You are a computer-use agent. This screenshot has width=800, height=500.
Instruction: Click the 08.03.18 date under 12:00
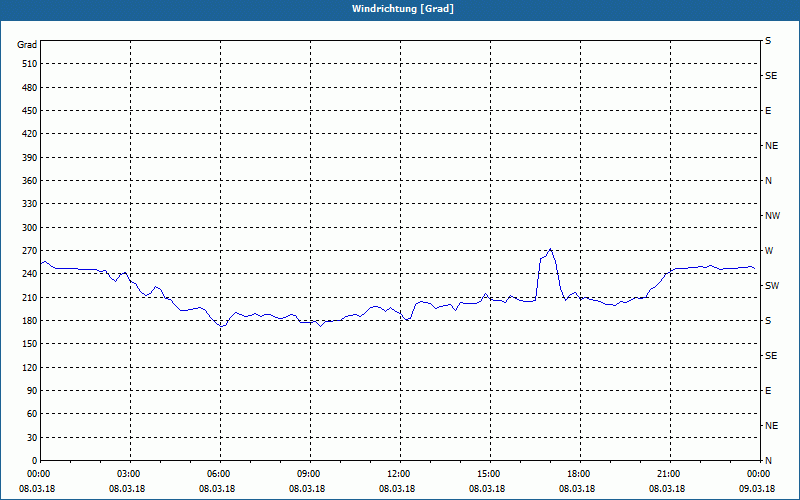click(397, 489)
